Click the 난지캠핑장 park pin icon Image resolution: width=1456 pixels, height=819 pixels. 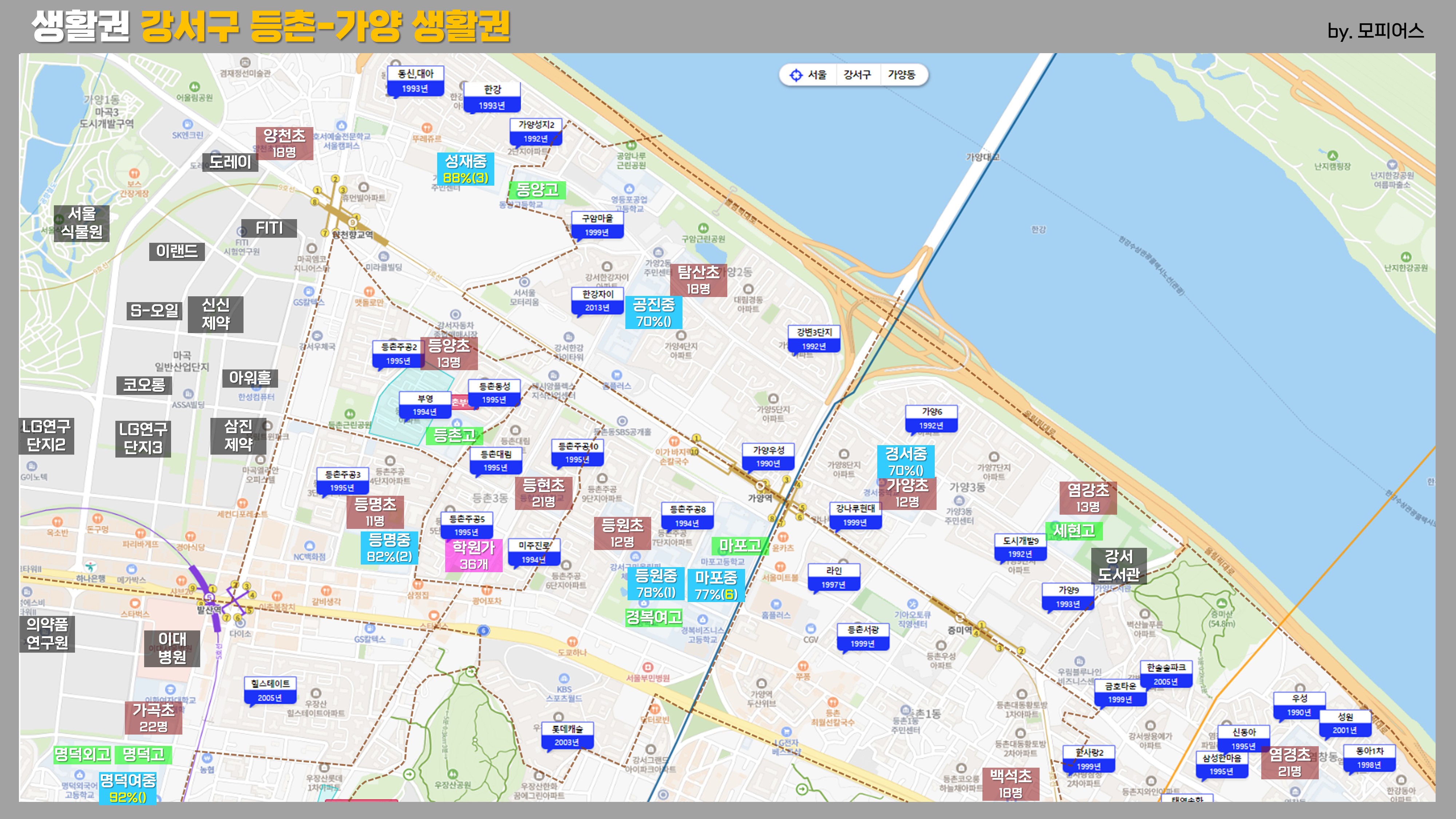(1332, 155)
